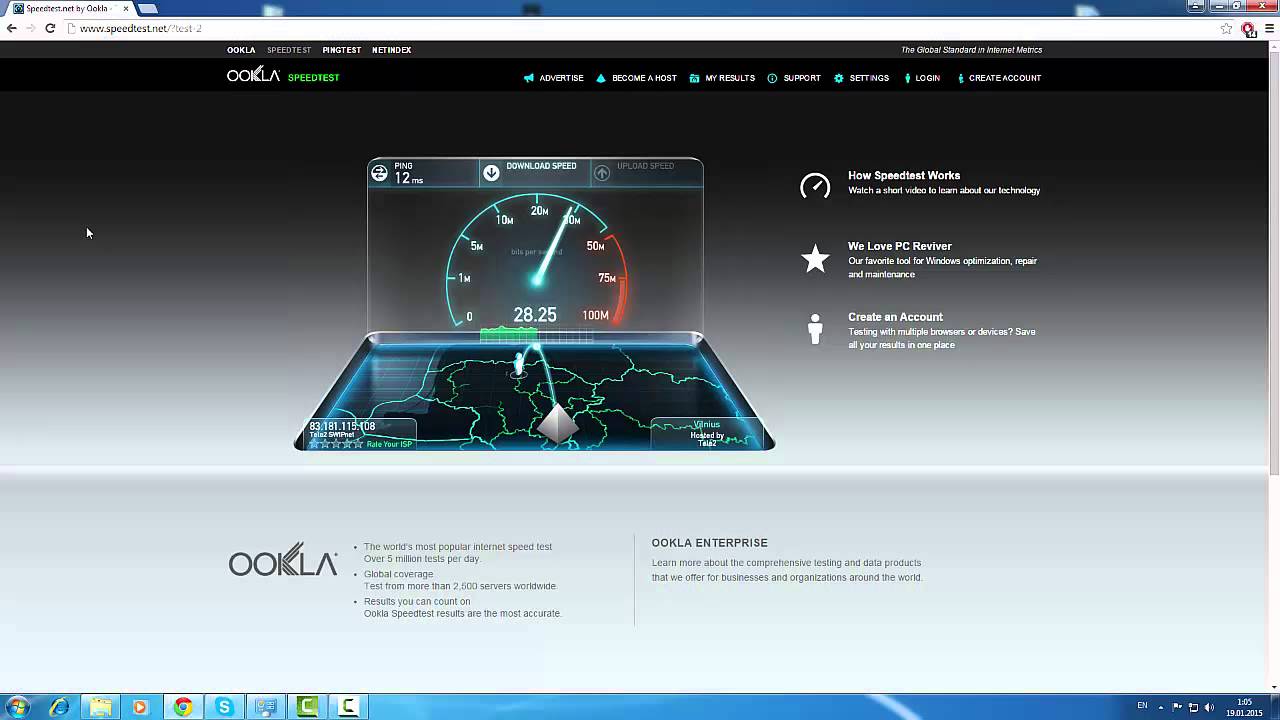Open the media player taskbar icon

click(140, 707)
